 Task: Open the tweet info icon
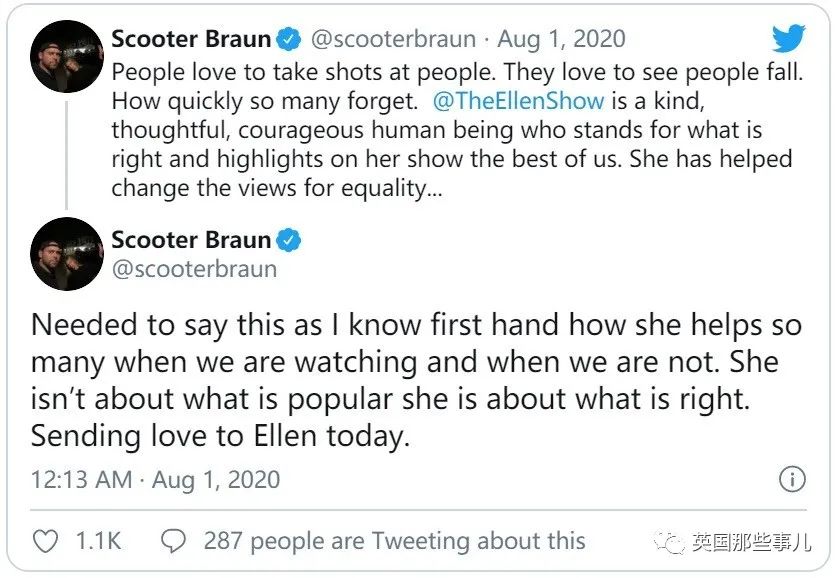tap(792, 479)
